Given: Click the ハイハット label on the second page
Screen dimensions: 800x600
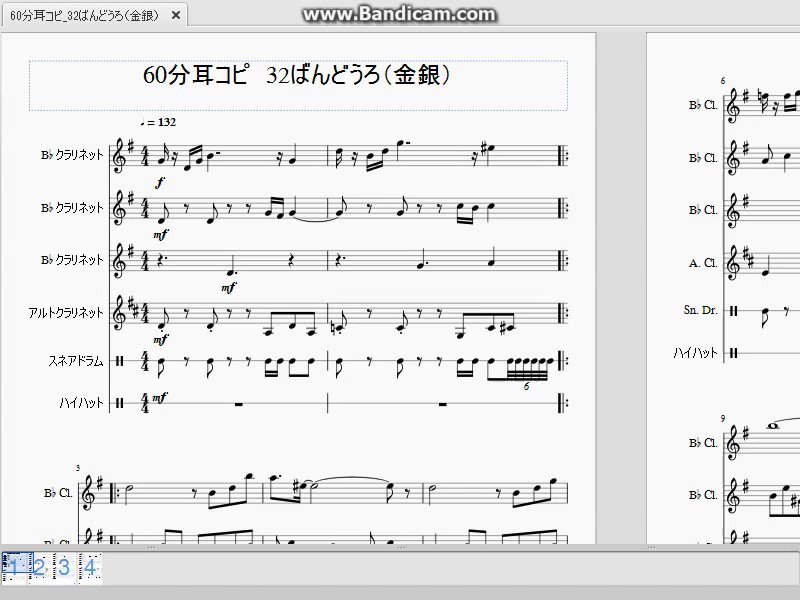Looking at the screenshot, I should (x=695, y=353).
